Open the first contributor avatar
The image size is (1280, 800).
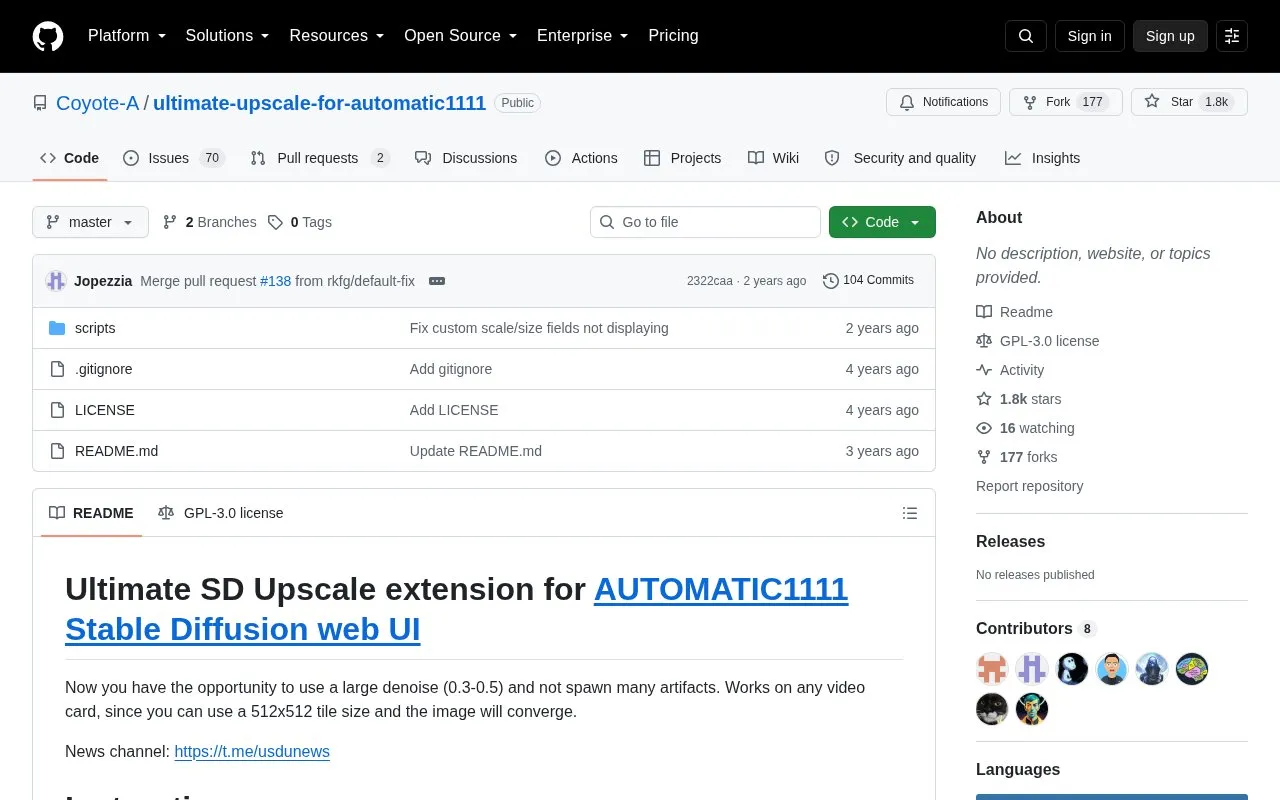(x=992, y=669)
